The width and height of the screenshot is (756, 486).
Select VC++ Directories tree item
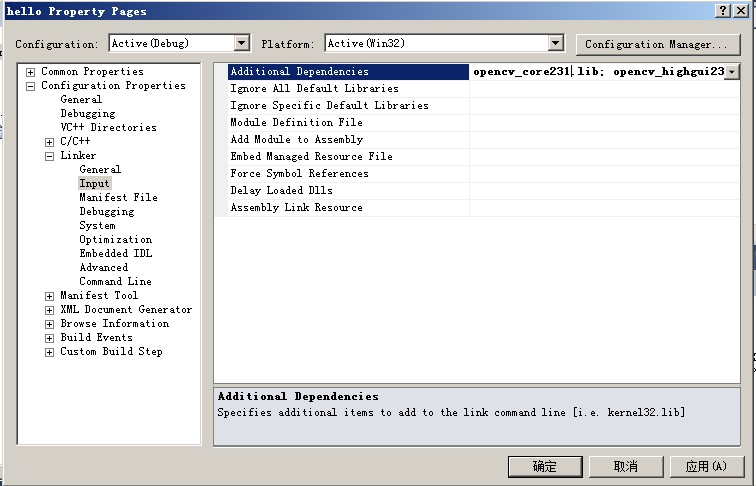click(108, 127)
